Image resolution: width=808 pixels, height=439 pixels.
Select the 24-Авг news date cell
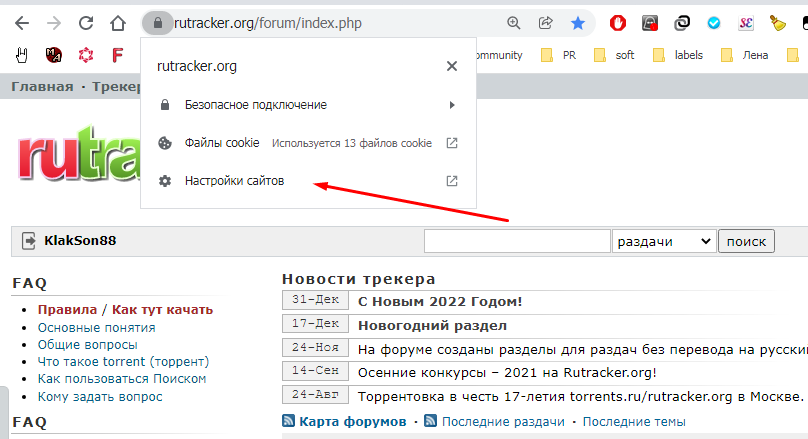tap(315, 395)
